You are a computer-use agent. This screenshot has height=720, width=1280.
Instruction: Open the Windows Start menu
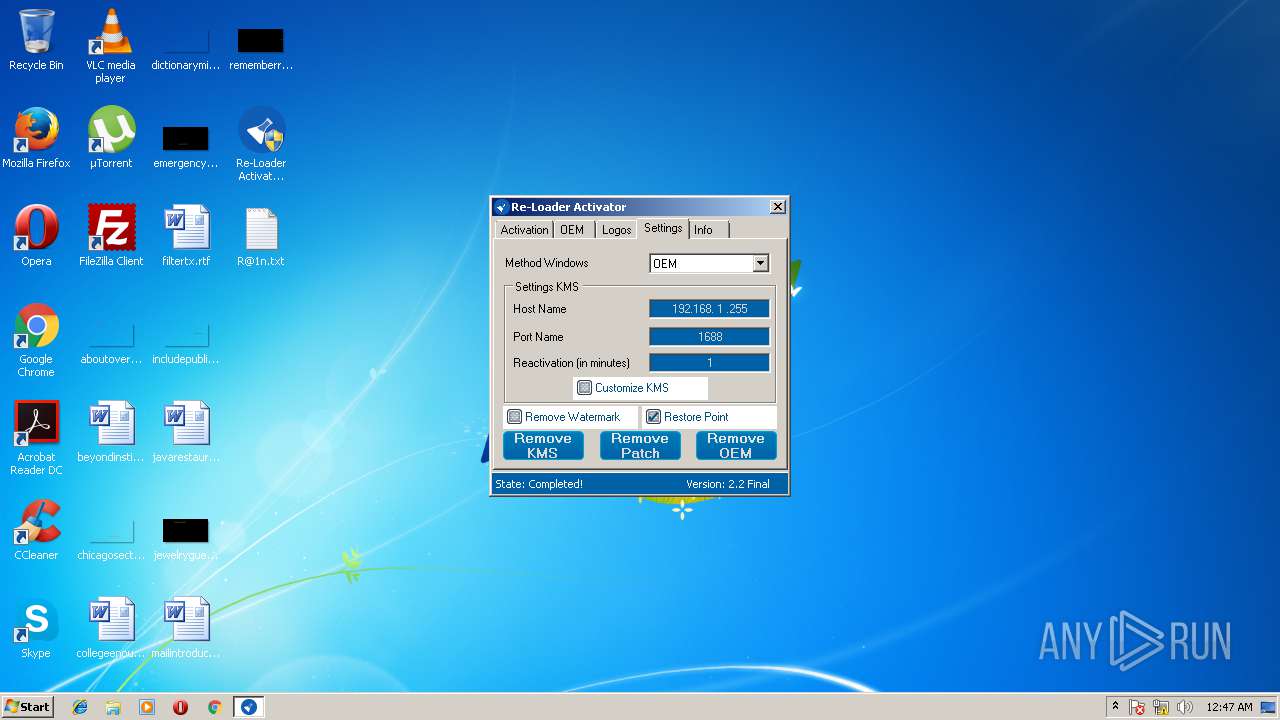point(27,707)
